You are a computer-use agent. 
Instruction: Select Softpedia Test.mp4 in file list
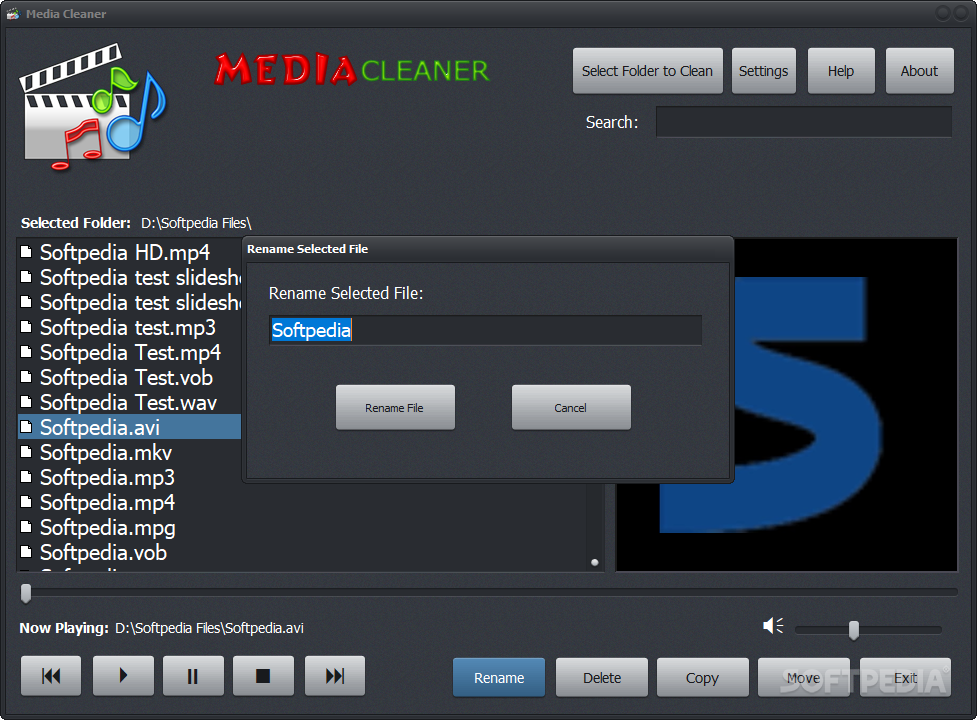[x=130, y=352]
